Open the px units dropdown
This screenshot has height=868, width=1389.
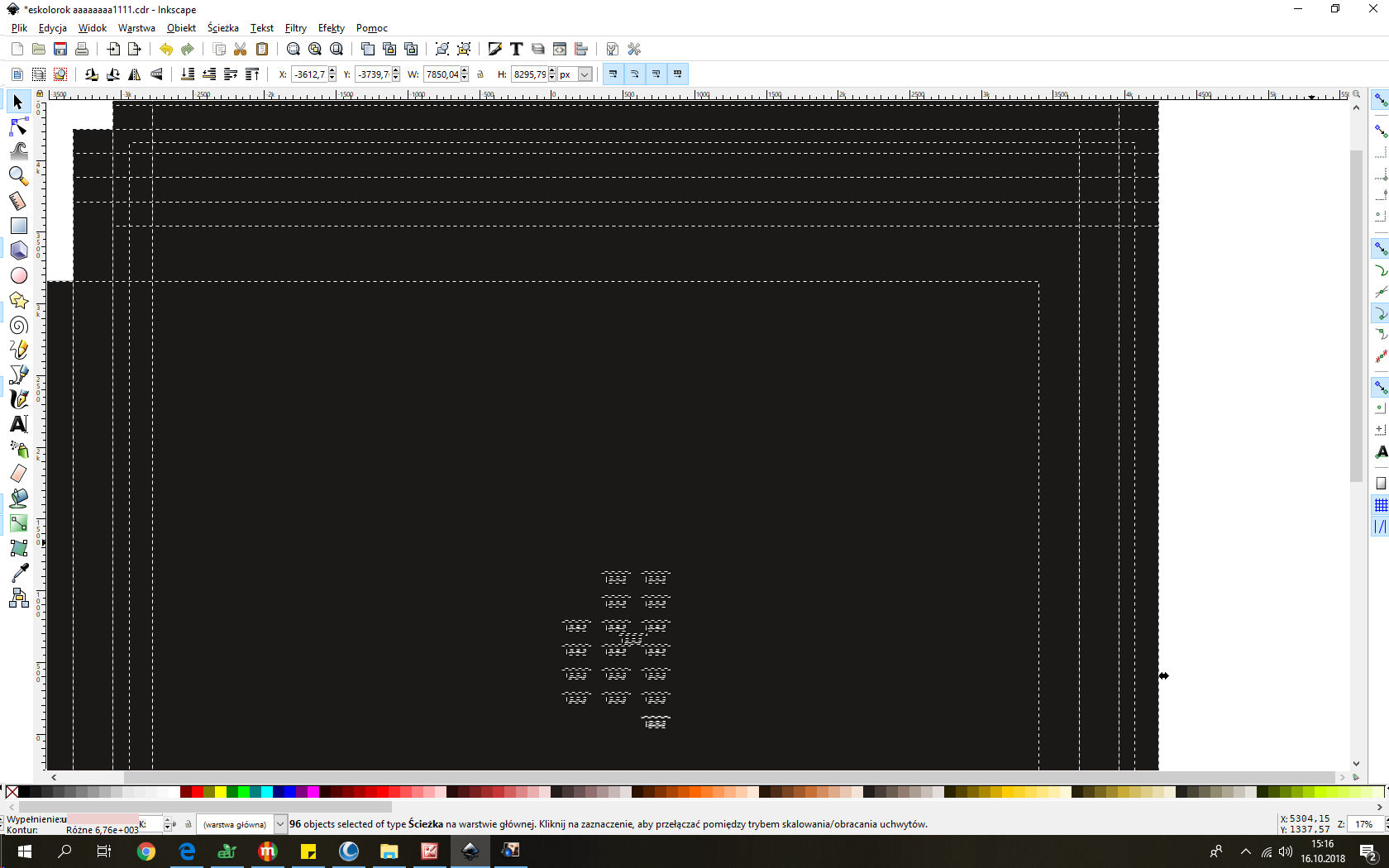(x=585, y=74)
